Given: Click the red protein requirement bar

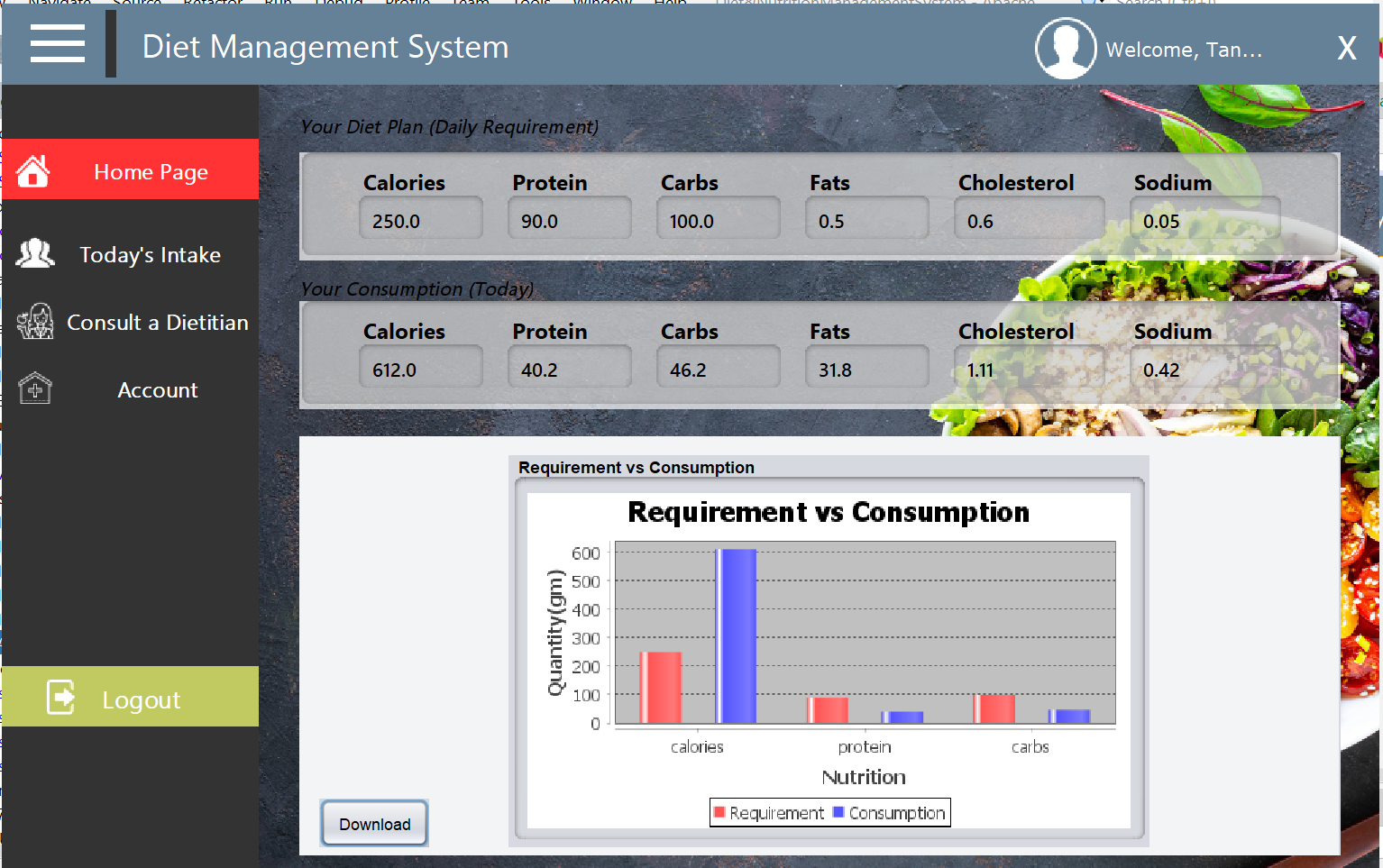Looking at the screenshot, I should point(828,710).
